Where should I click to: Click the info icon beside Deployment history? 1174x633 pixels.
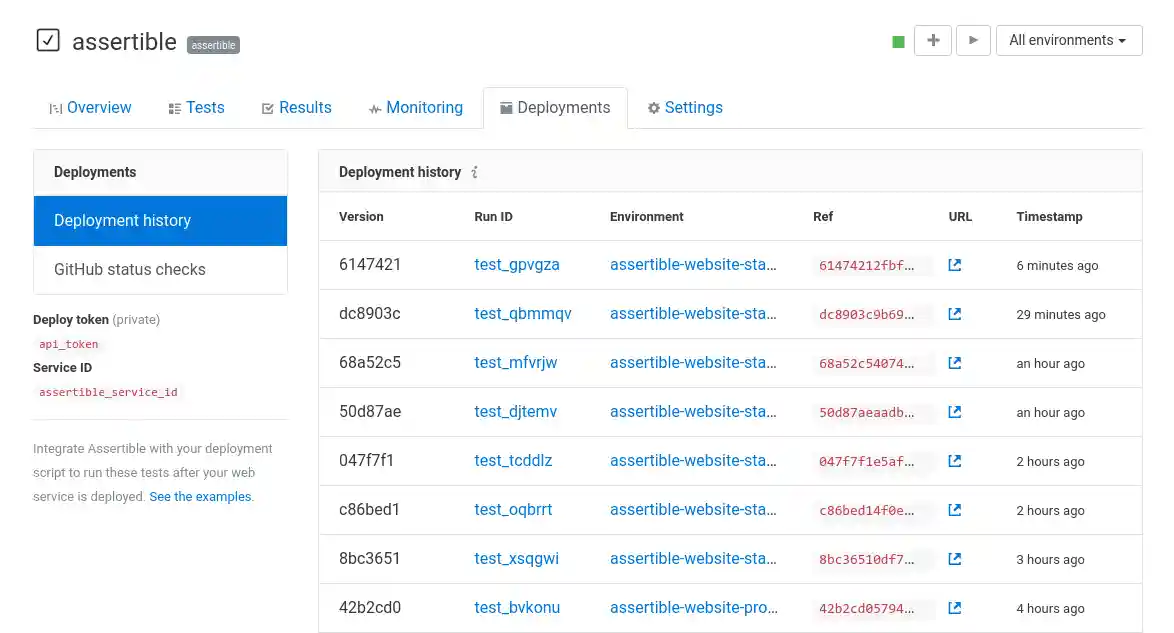tap(475, 172)
